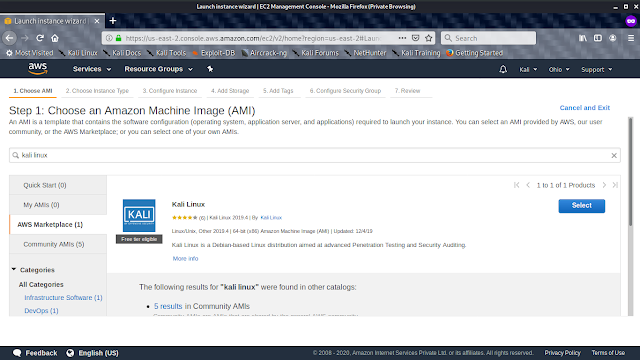This screenshot has width=640, height=360.
Task: Click the Kali Linux AMI logo thumbnail
Action: [139, 216]
